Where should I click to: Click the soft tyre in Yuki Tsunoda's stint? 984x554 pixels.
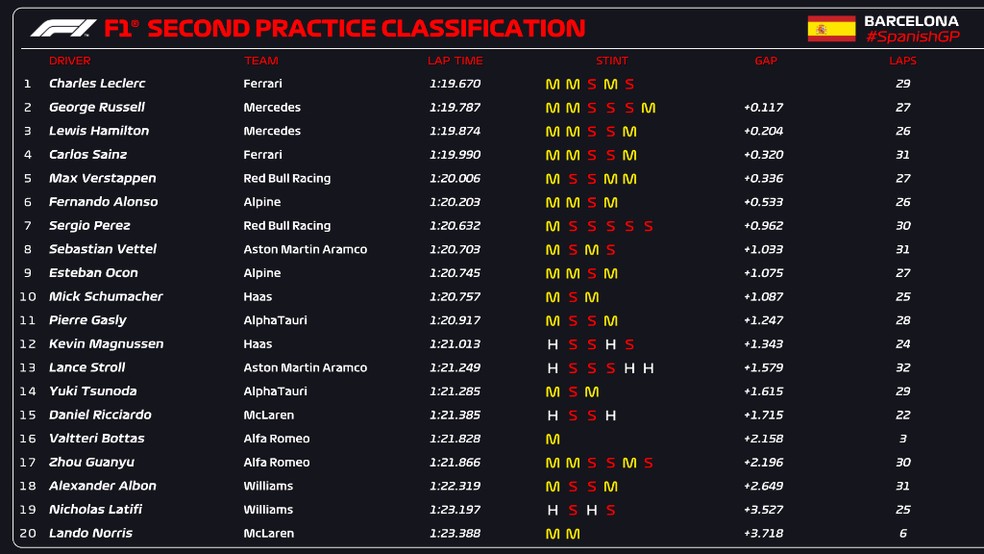(573, 392)
